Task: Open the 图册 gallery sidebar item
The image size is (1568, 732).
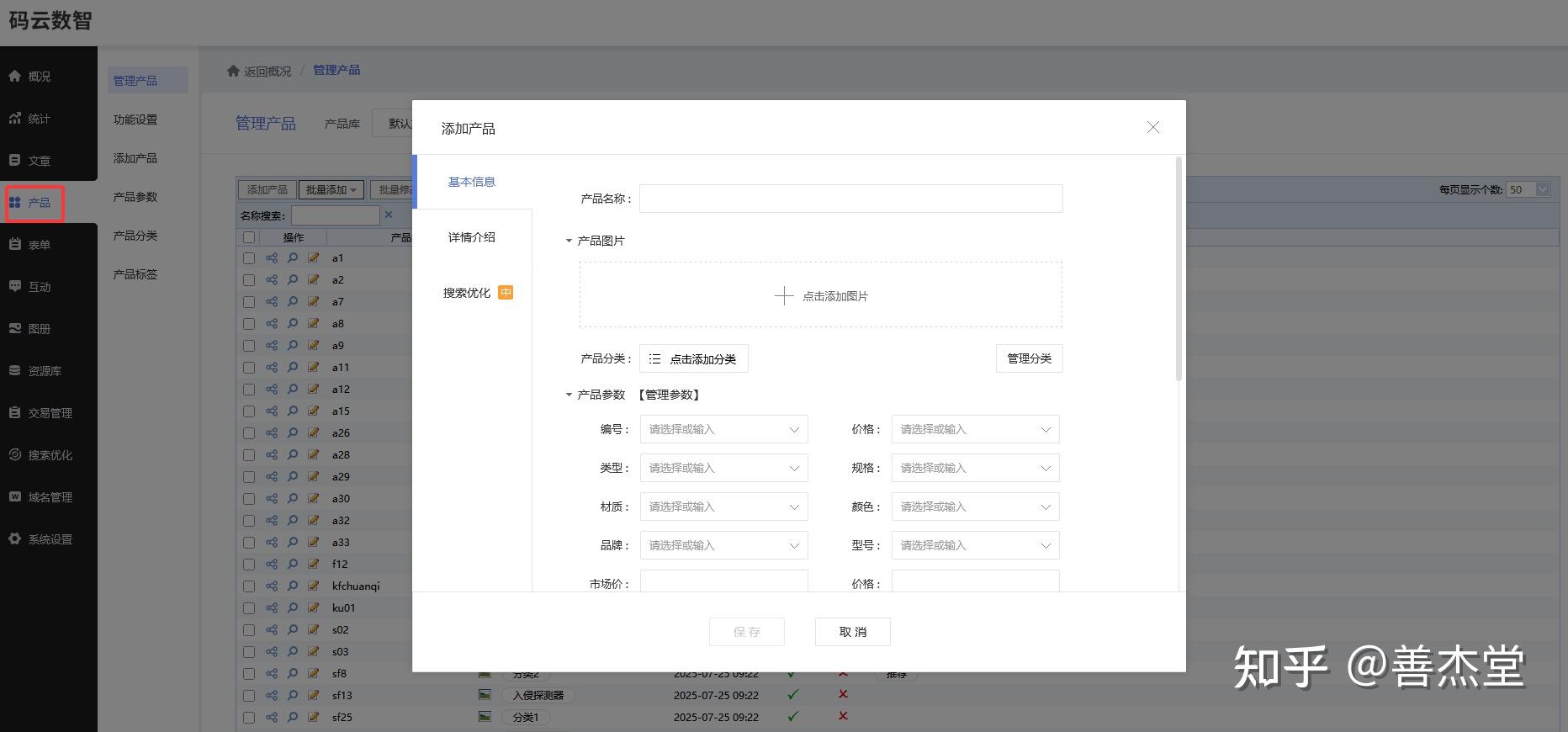Action: coord(30,329)
